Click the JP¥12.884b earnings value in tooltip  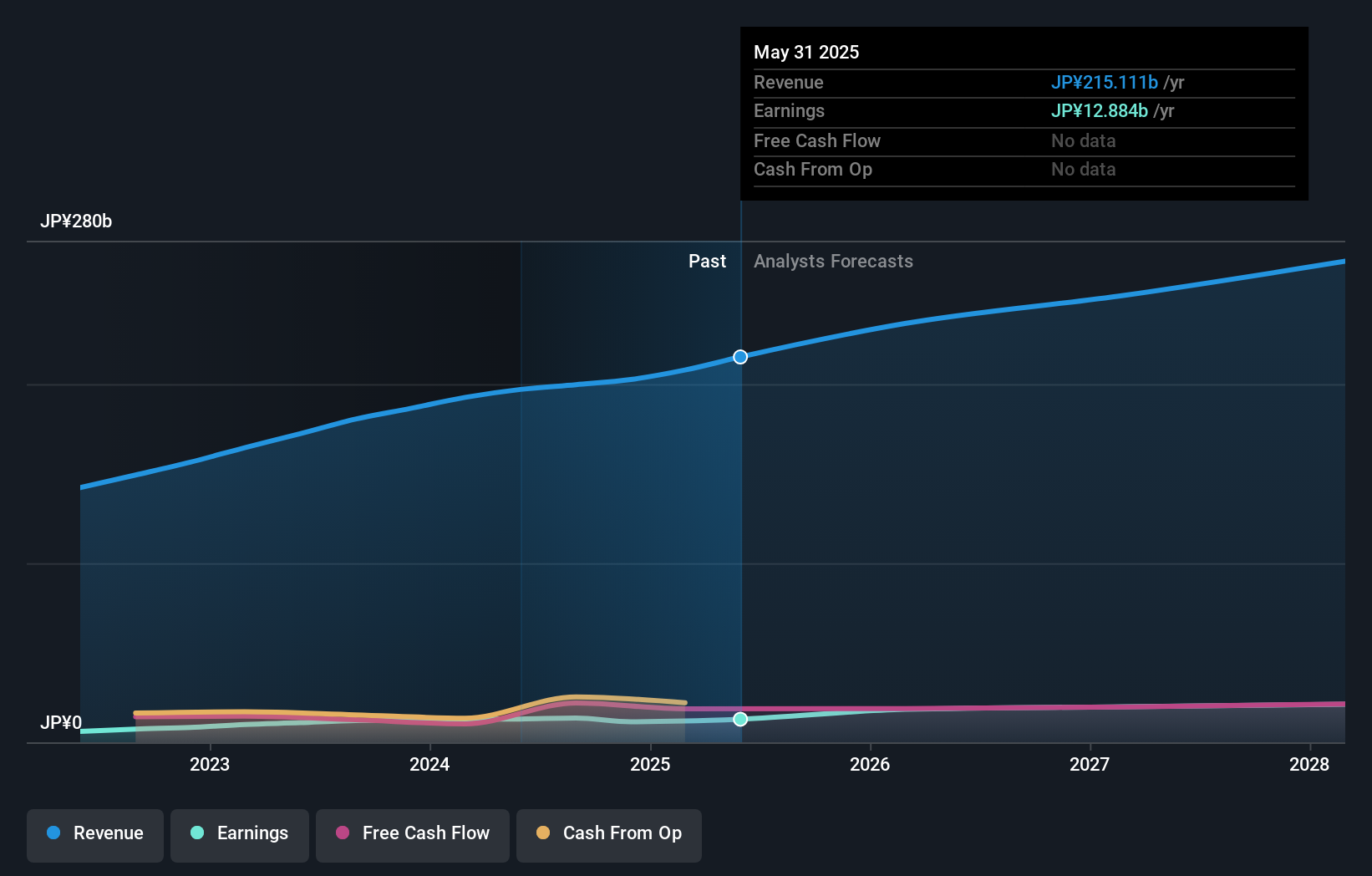pyautogui.click(x=1099, y=110)
